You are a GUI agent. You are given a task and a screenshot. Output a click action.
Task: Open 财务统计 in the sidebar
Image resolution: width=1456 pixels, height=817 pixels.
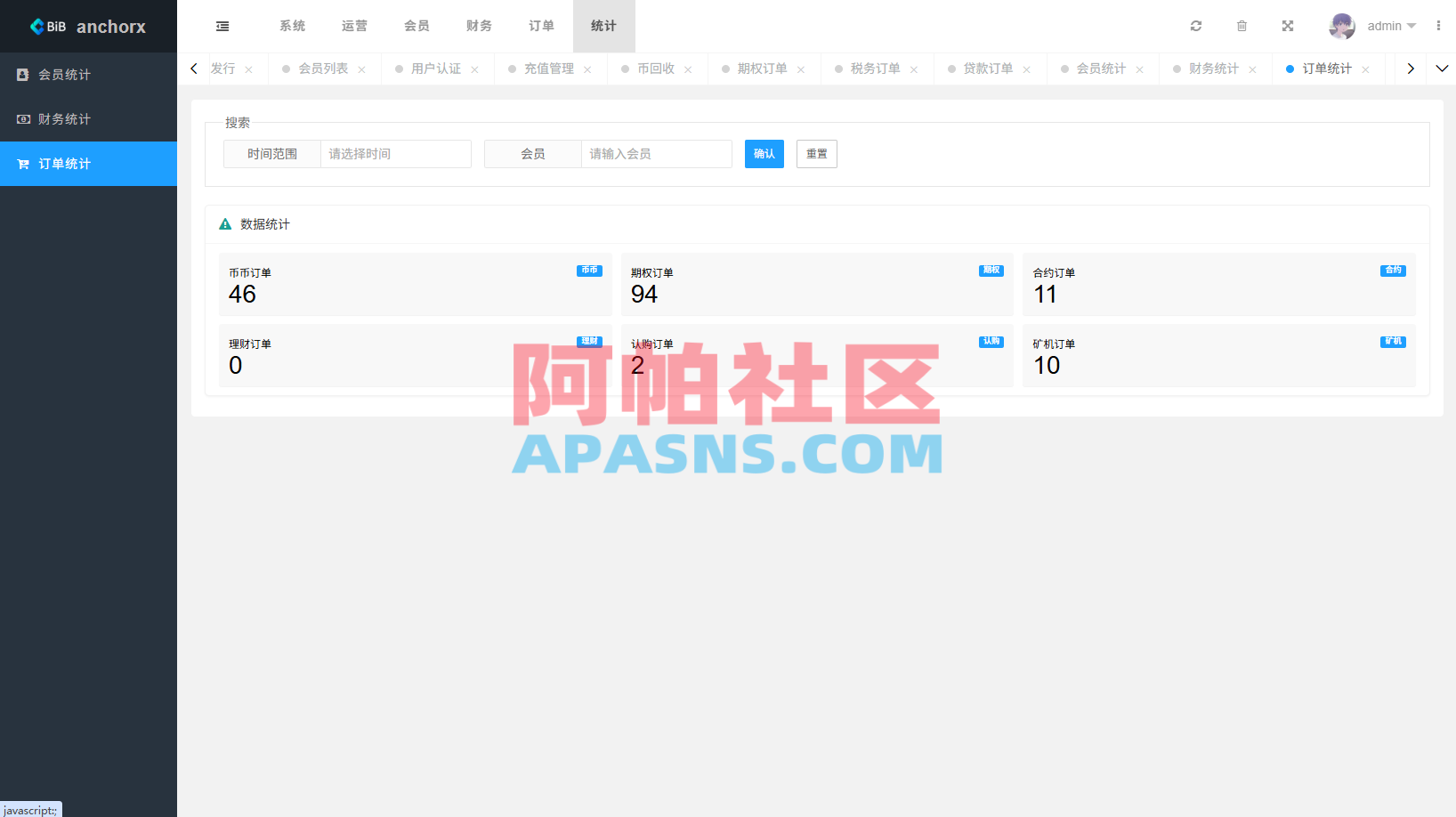point(88,119)
